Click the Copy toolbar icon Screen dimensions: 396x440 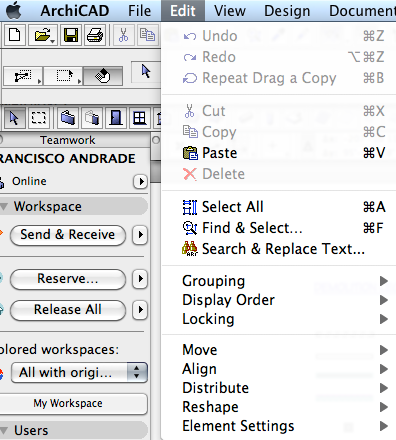coord(147,35)
